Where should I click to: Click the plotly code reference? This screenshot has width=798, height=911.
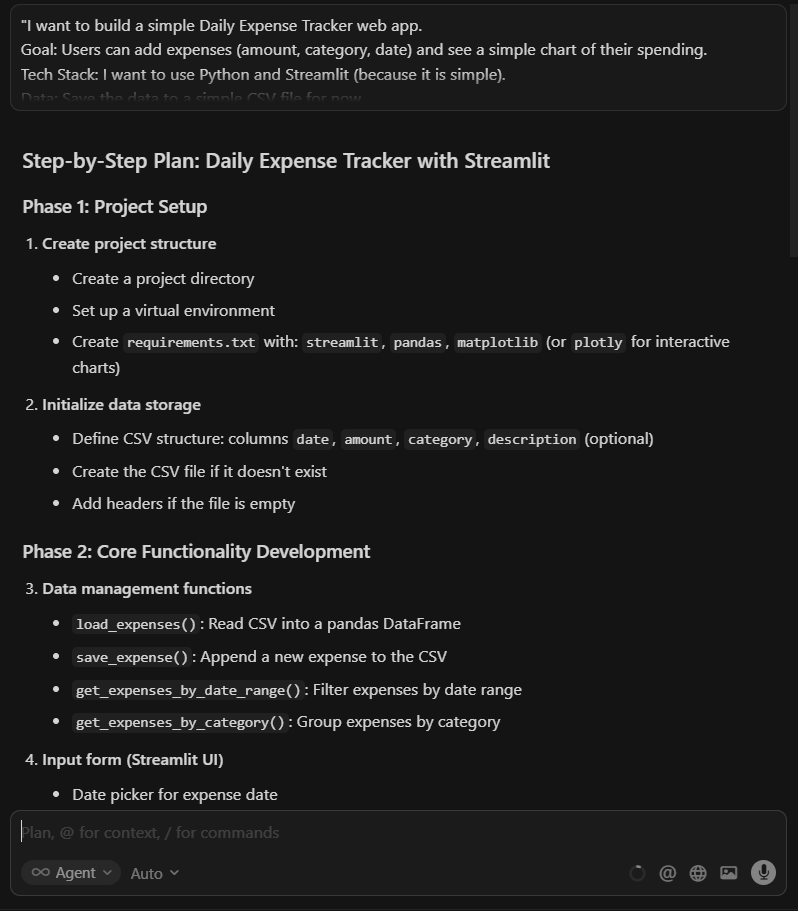[597, 342]
